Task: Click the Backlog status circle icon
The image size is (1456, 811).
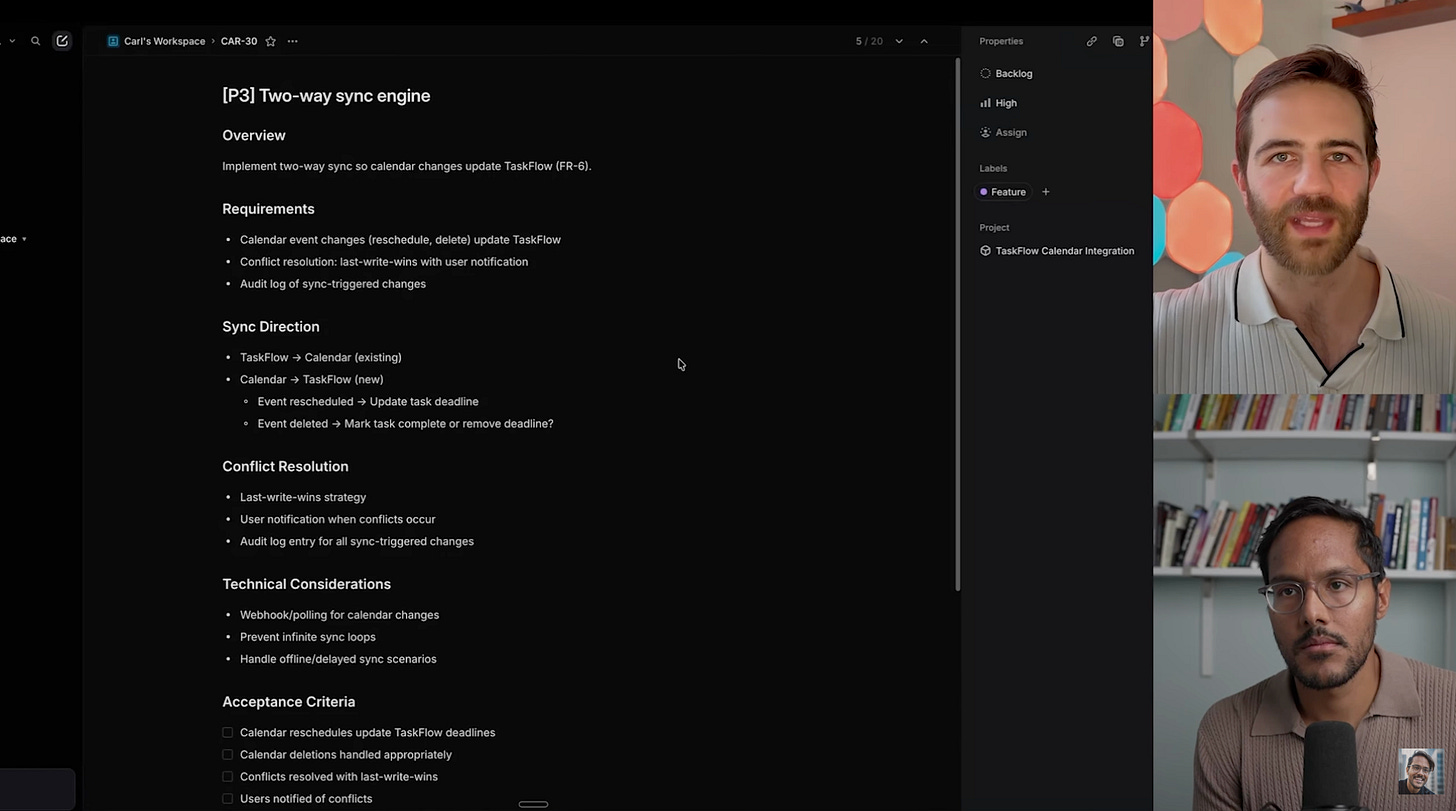Action: click(985, 73)
